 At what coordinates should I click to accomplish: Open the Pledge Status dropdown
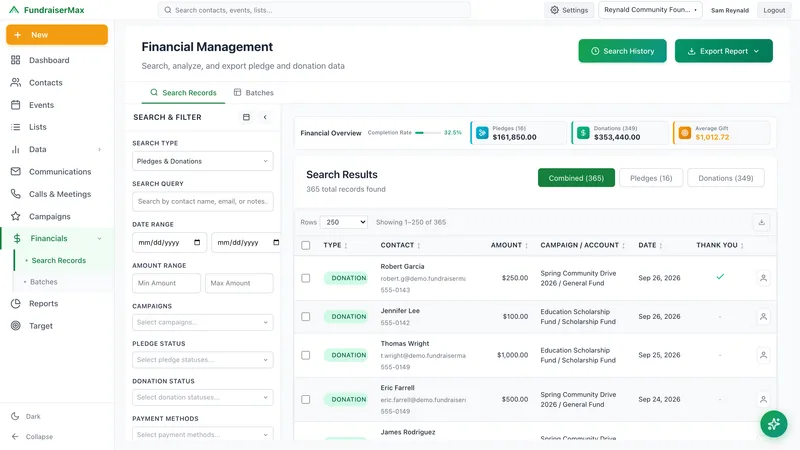coord(203,360)
